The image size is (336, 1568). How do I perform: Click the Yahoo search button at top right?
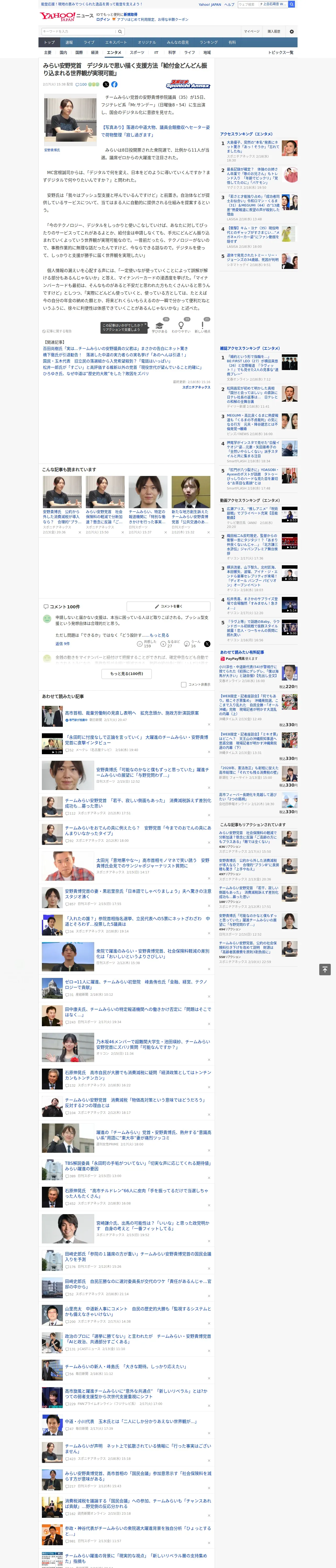point(292,4)
